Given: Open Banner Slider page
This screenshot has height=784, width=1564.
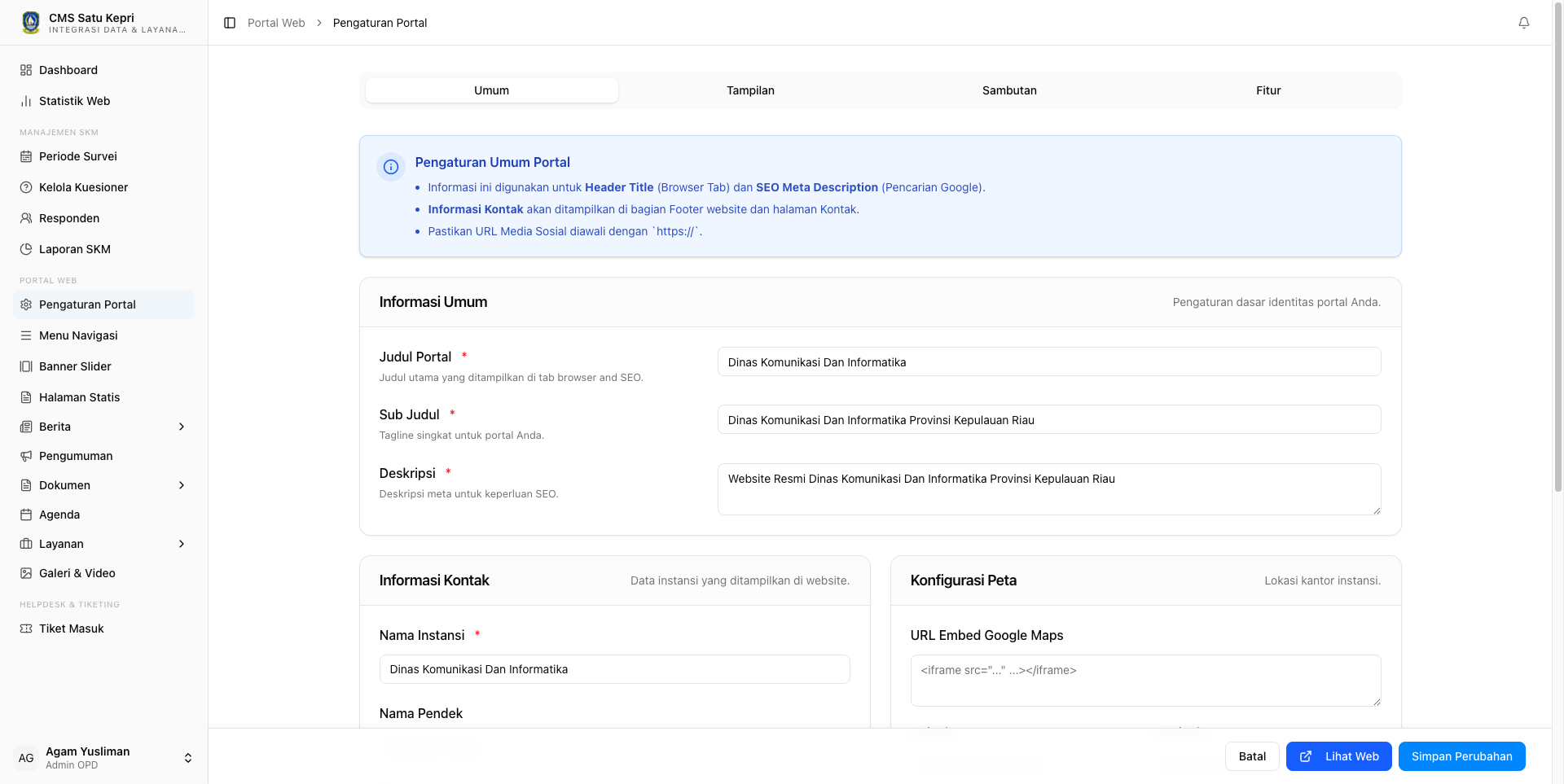Looking at the screenshot, I should point(103,366).
